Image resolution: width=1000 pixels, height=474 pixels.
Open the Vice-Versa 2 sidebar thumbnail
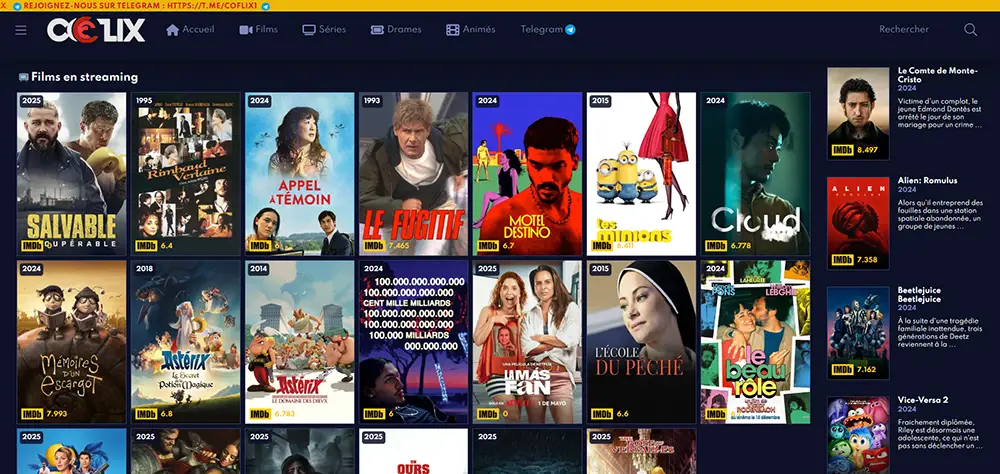point(858,435)
